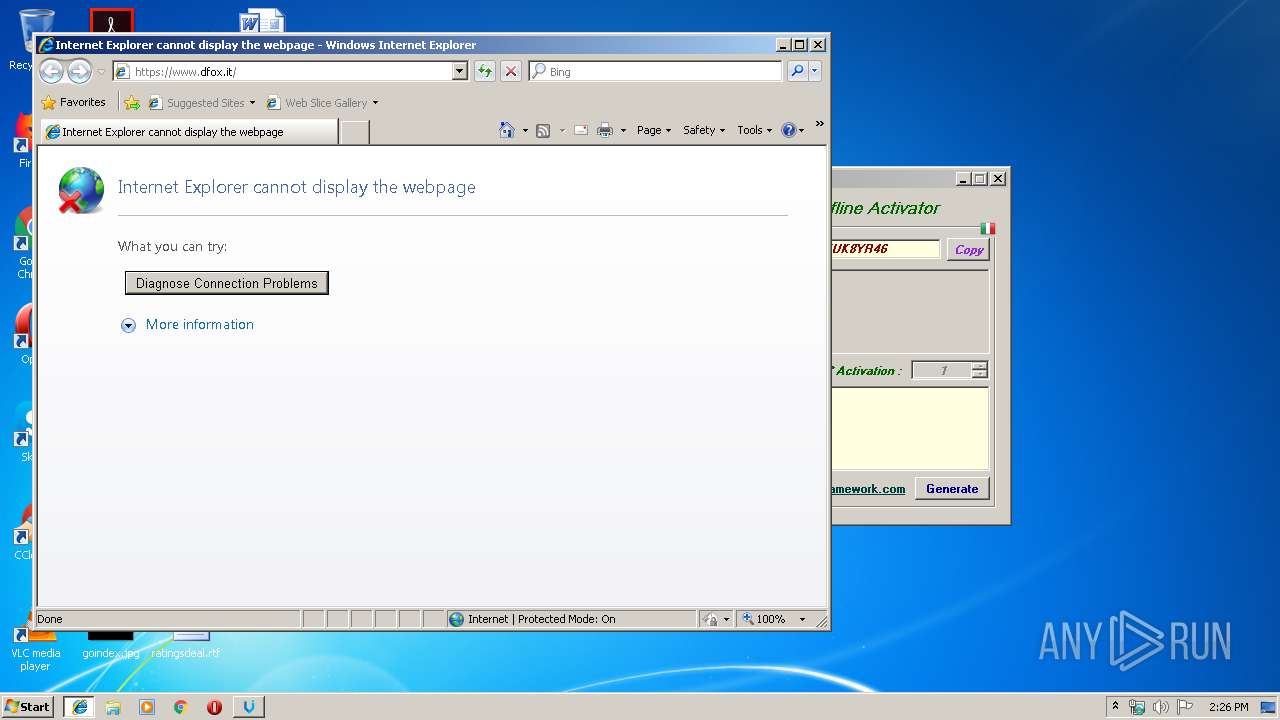The image size is (1280, 720).
Task: Click the Done status bar text
Action: (x=50, y=619)
